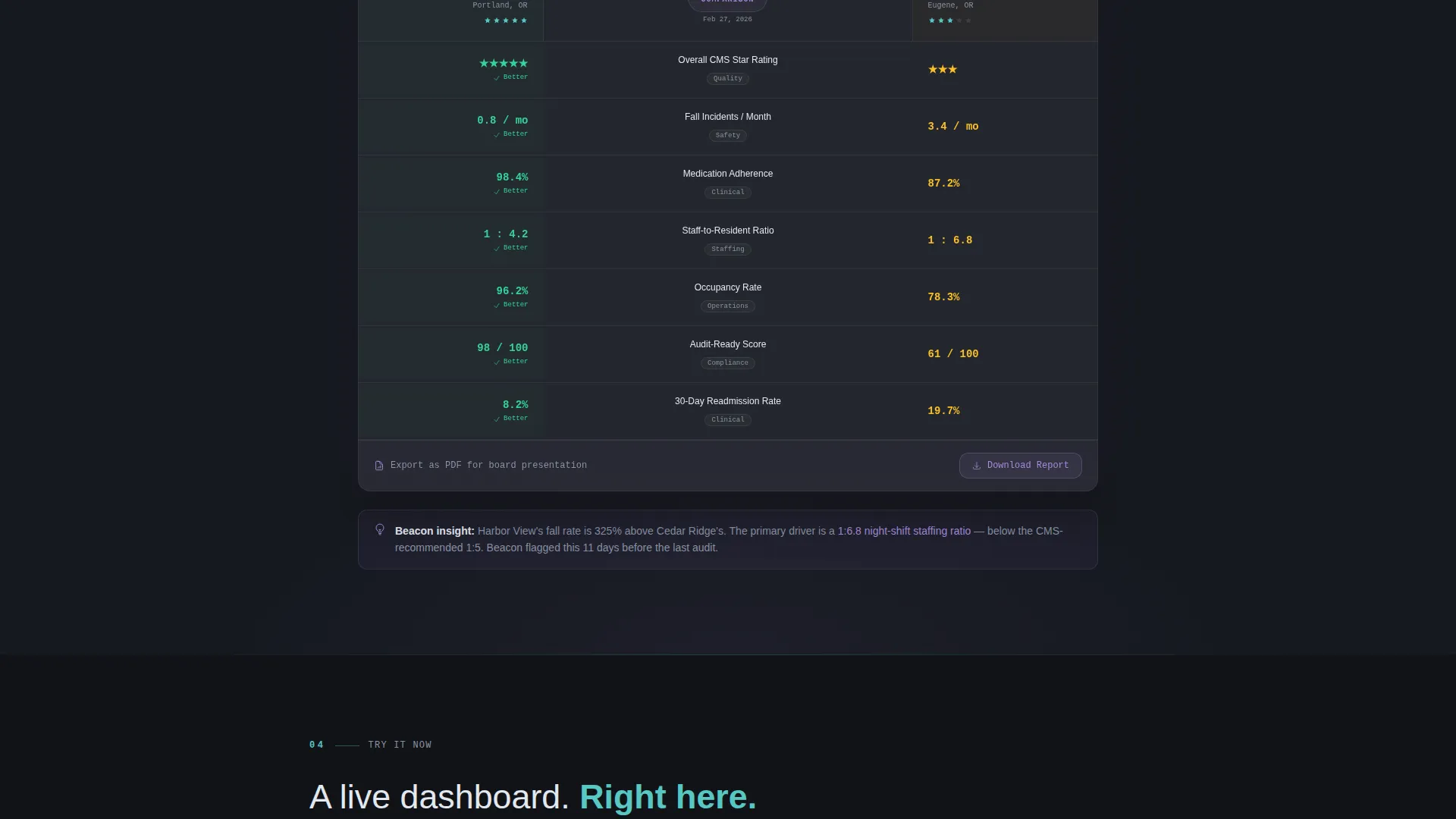Click the 61 / 100 audit score value
This screenshot has height=819, width=1456.
[x=952, y=354]
